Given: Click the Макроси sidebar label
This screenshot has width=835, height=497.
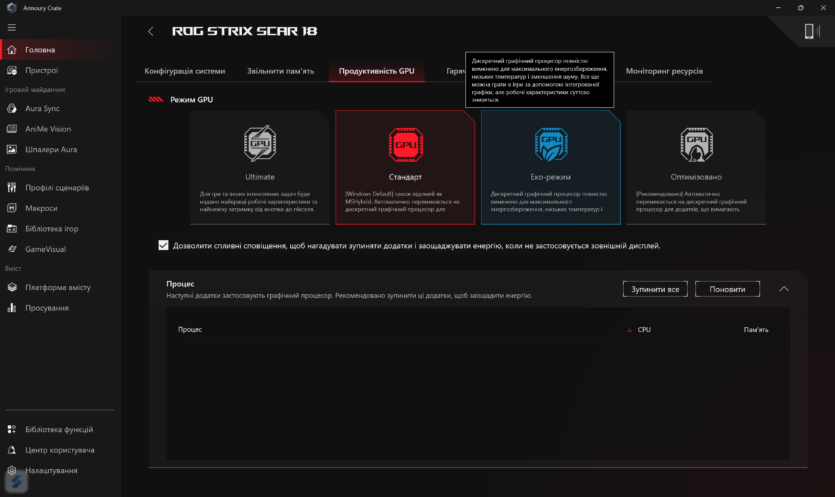Looking at the screenshot, I should click(x=41, y=208).
